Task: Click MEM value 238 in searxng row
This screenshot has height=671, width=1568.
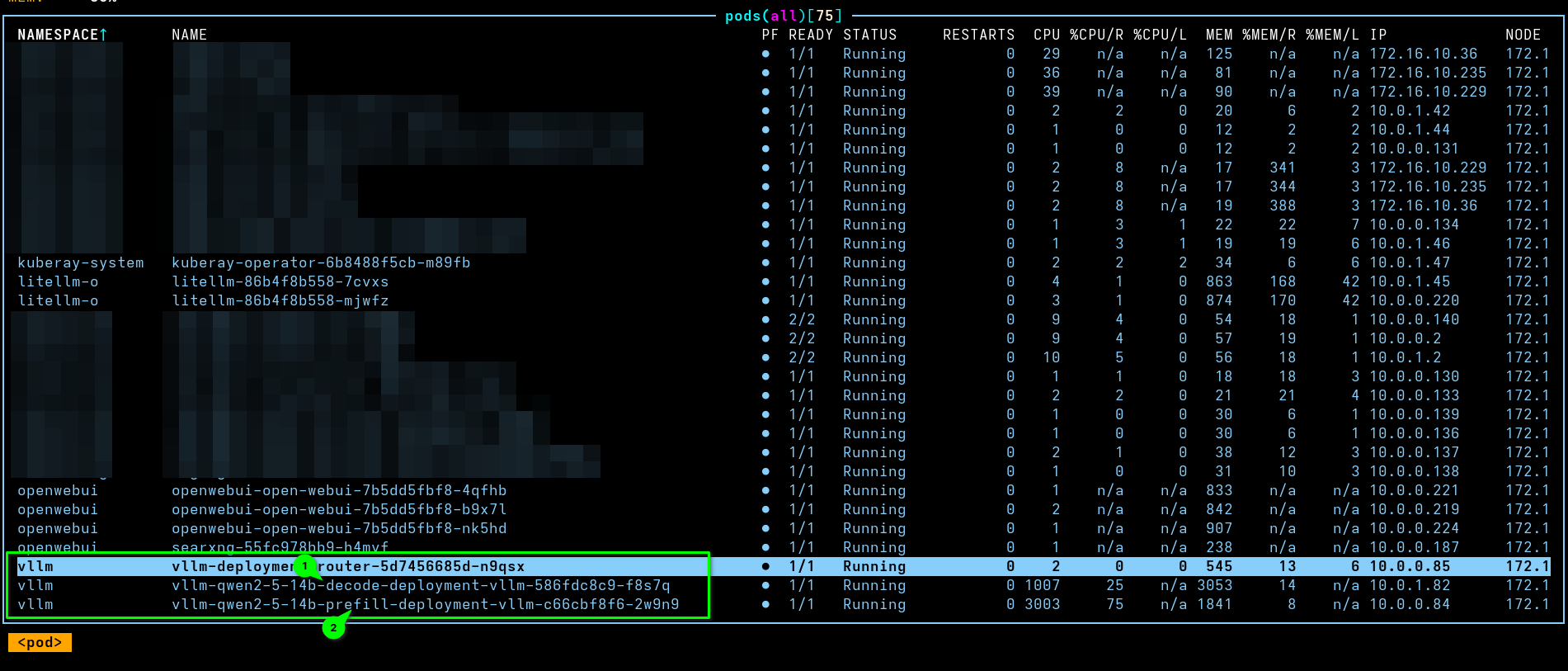Action: click(1219, 547)
